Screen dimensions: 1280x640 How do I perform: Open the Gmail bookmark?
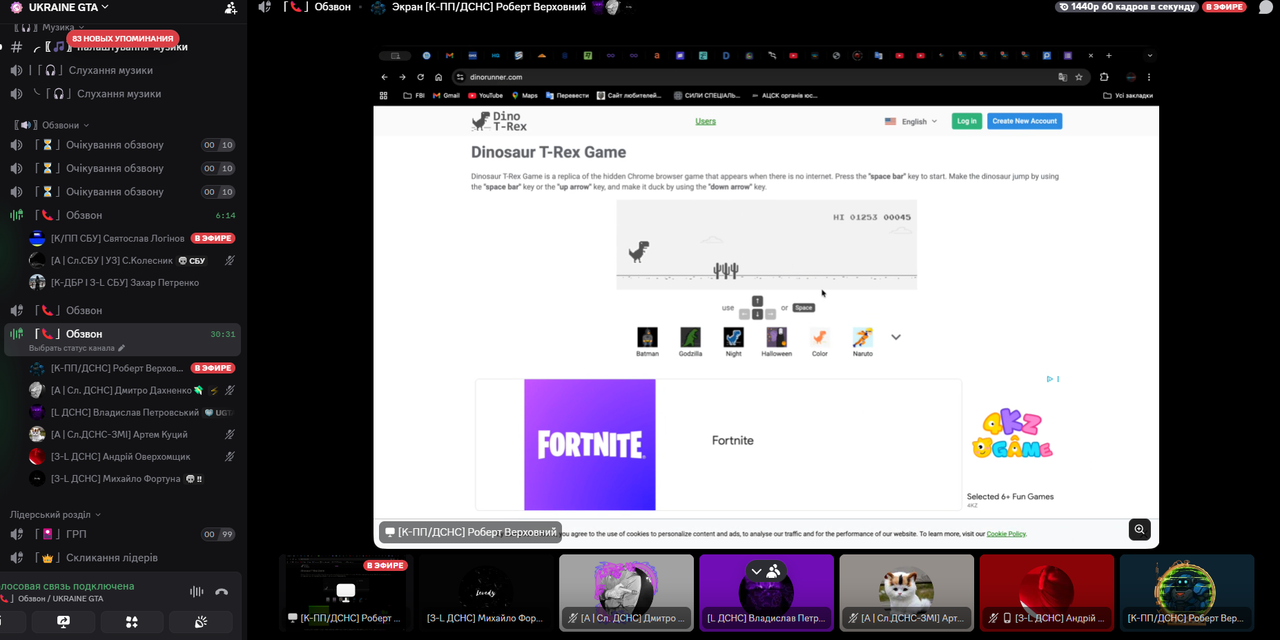(445, 96)
